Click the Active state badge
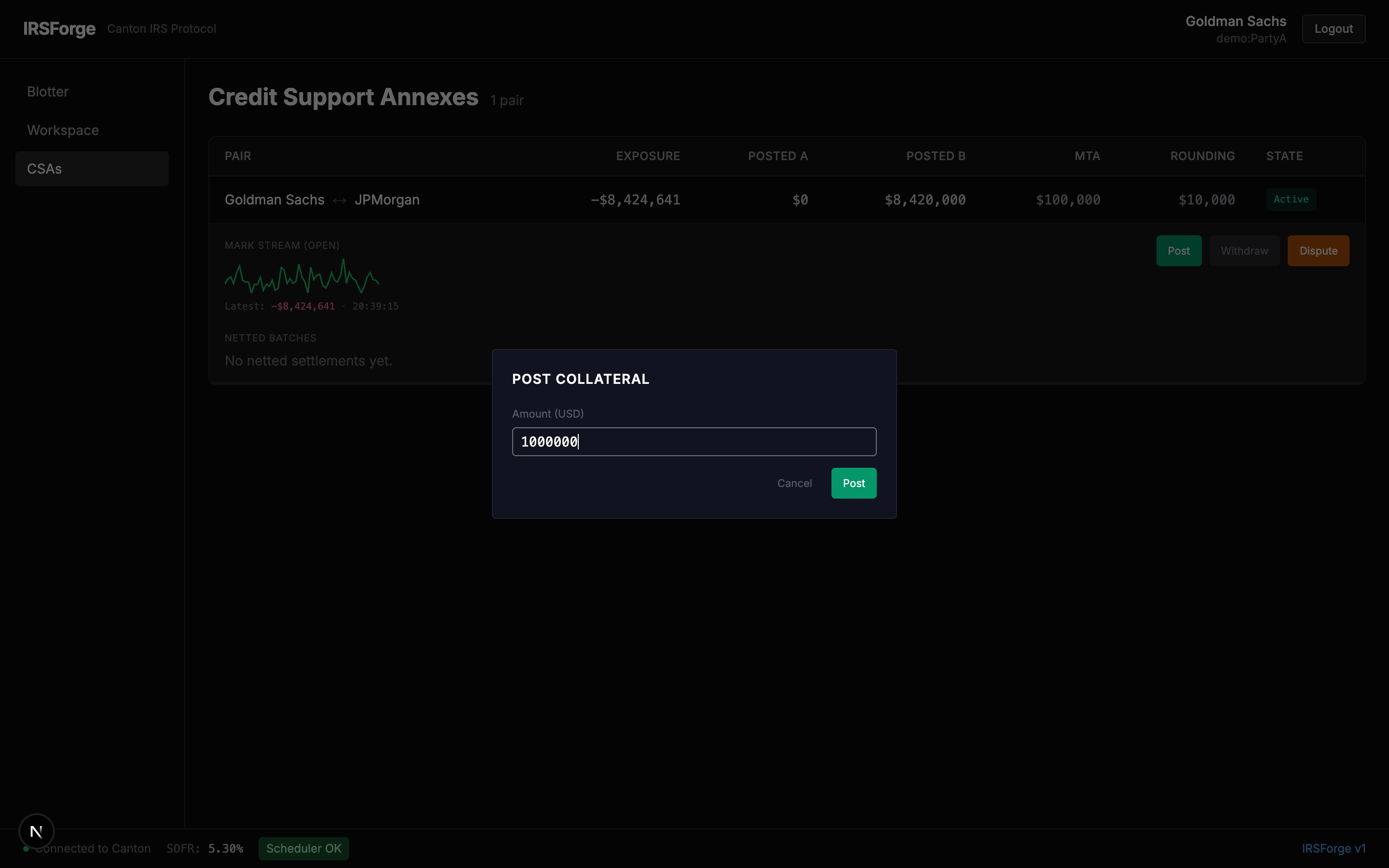Image resolution: width=1389 pixels, height=868 pixels. click(x=1292, y=199)
